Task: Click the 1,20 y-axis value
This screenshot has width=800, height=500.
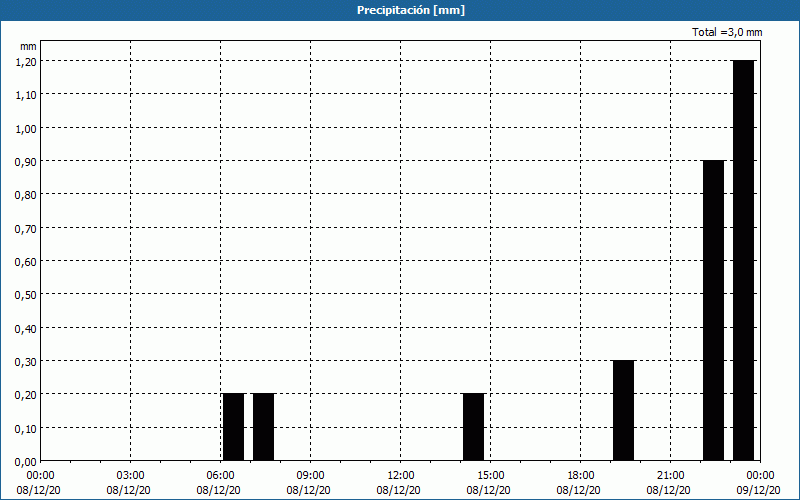Action: click(x=26, y=61)
